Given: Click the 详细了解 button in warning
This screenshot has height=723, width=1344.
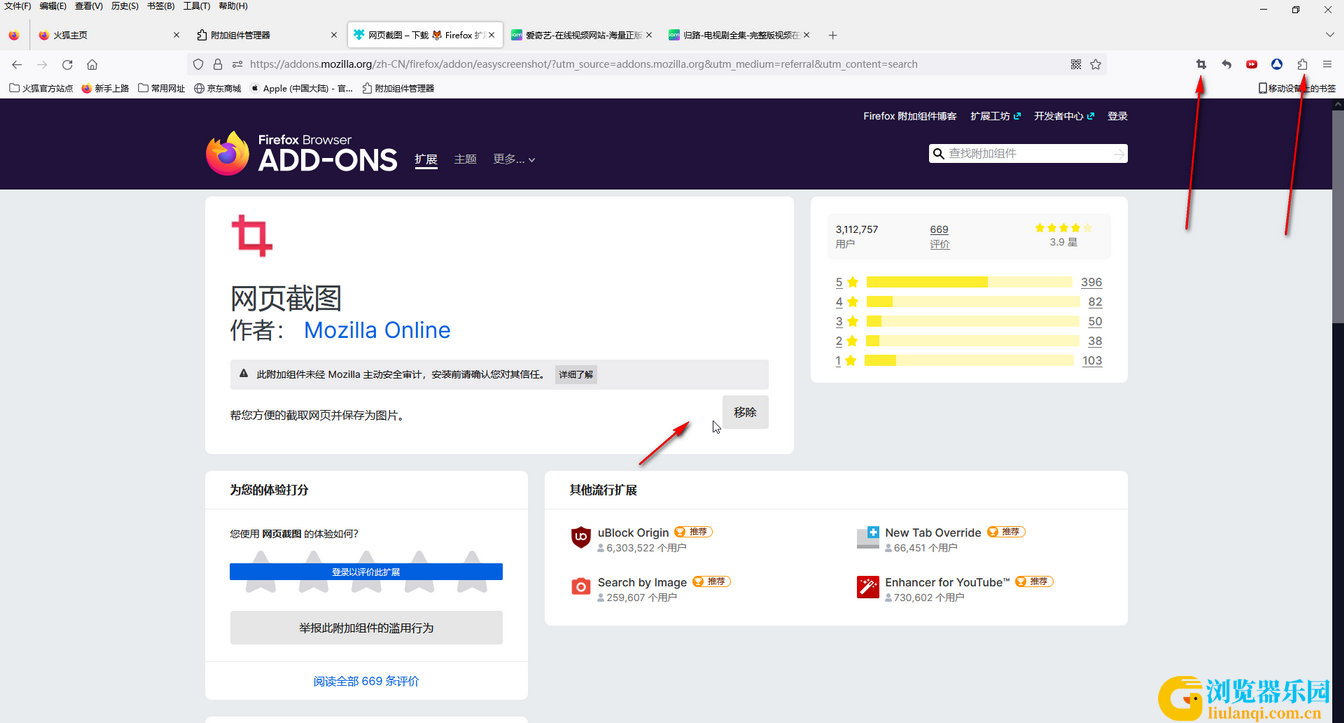Looking at the screenshot, I should tap(576, 375).
